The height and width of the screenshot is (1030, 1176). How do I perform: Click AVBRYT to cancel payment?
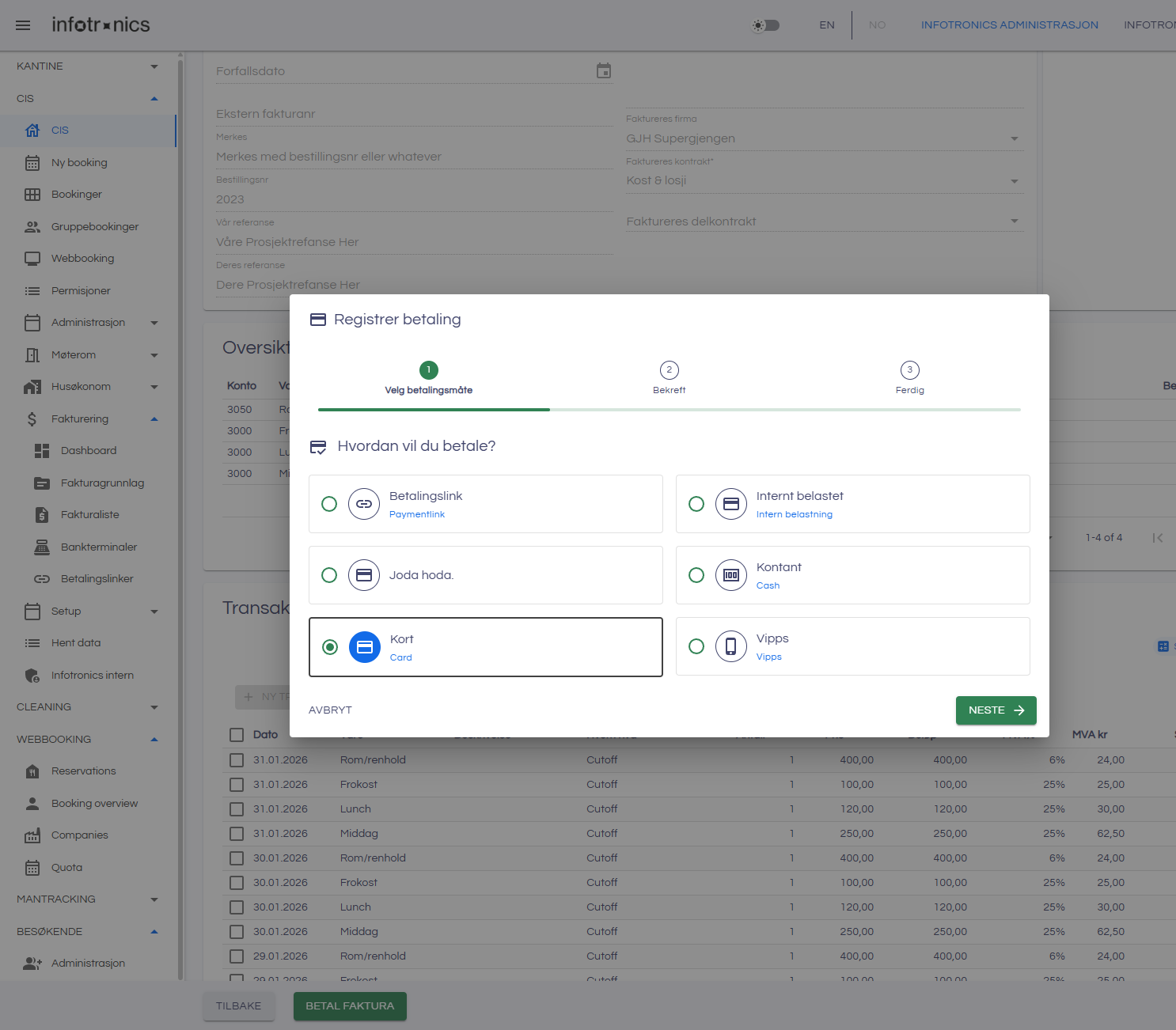pyautogui.click(x=330, y=710)
